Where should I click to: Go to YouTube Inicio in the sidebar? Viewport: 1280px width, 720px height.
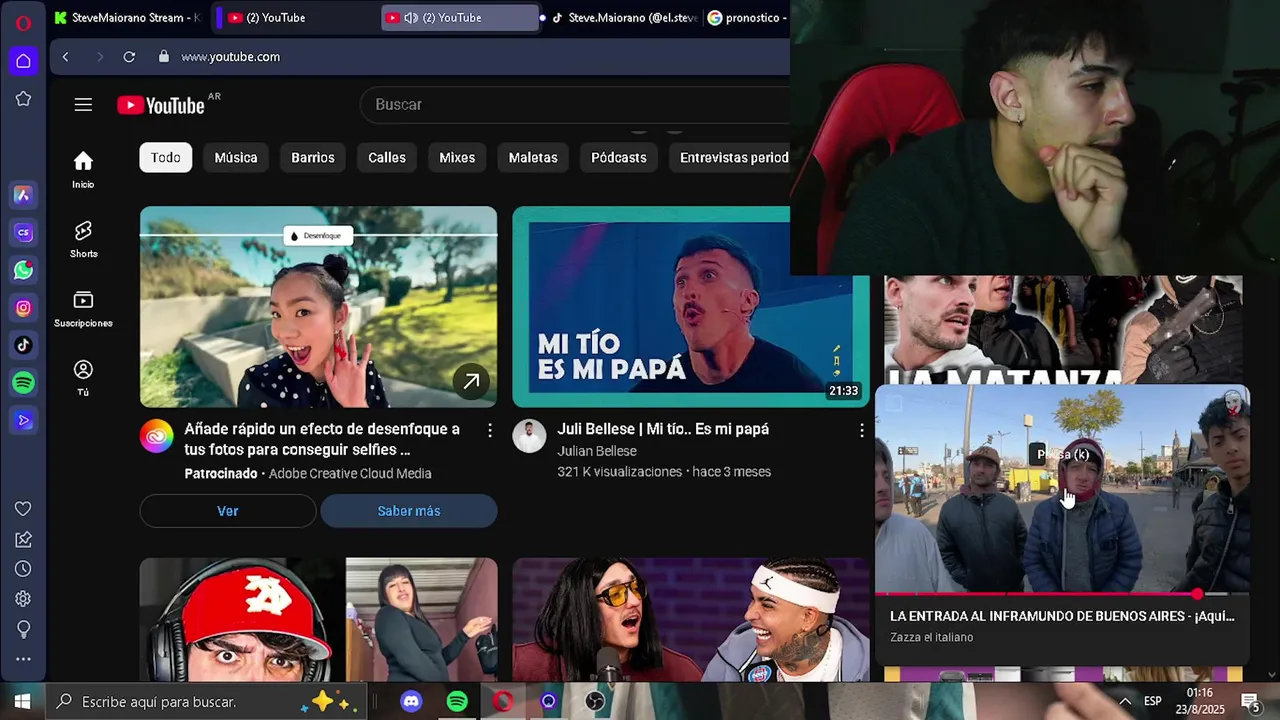coord(83,169)
